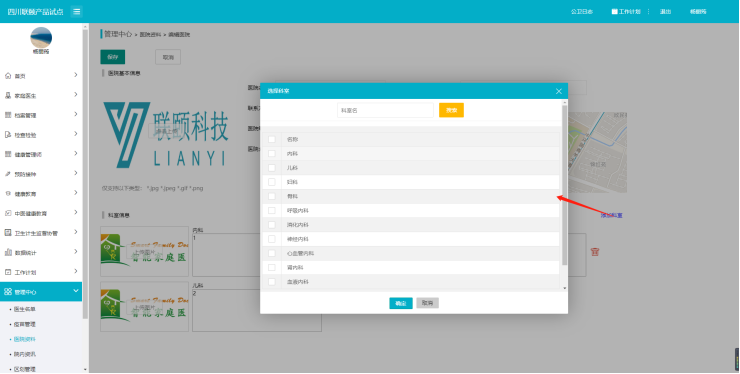The width and height of the screenshot is (740, 374).
Task: Click the 卫生计生监督协管 sidebar icon
Action: point(8,233)
